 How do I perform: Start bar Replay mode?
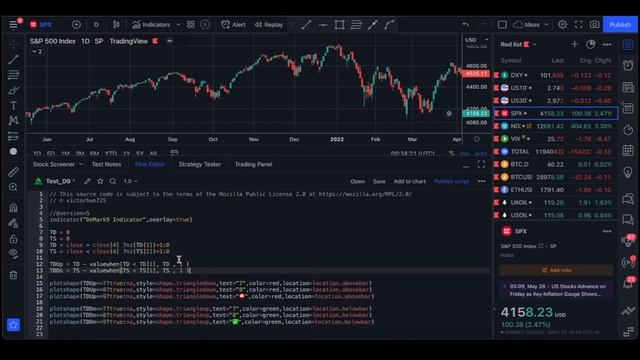269,24
